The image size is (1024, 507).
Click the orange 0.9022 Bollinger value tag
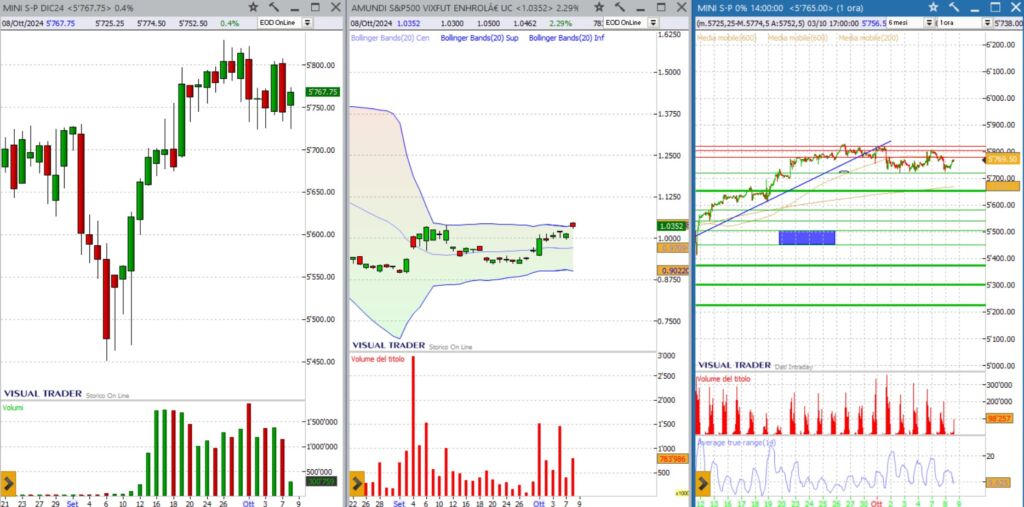pyautogui.click(x=672, y=270)
